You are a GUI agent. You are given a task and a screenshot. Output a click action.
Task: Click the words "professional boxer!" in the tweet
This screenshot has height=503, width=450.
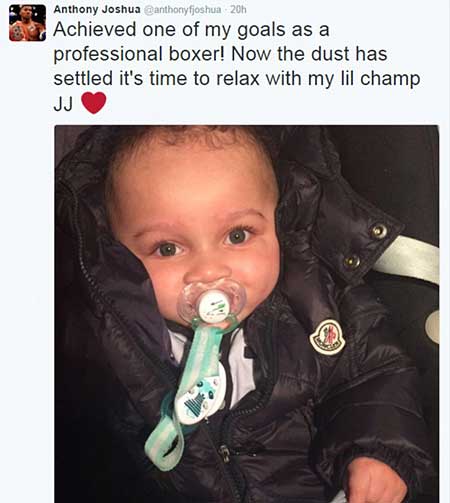click(x=139, y=54)
